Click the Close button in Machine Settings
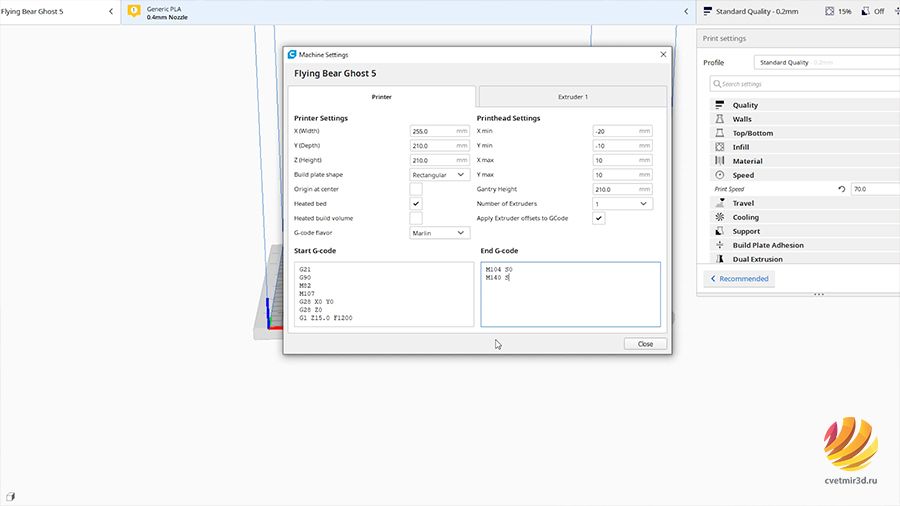 click(645, 344)
